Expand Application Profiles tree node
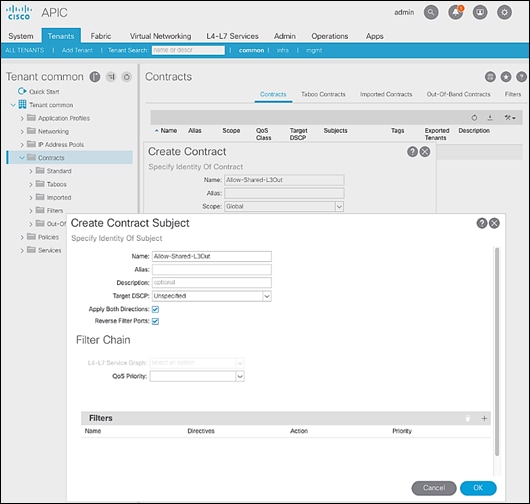The height and width of the screenshot is (504, 530). [22, 118]
